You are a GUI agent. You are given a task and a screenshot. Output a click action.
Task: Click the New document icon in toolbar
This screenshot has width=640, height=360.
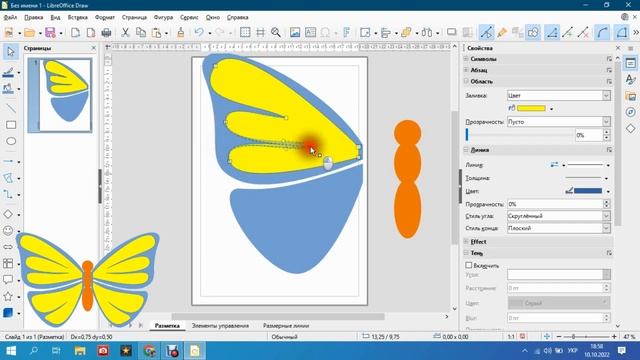(x=9, y=33)
